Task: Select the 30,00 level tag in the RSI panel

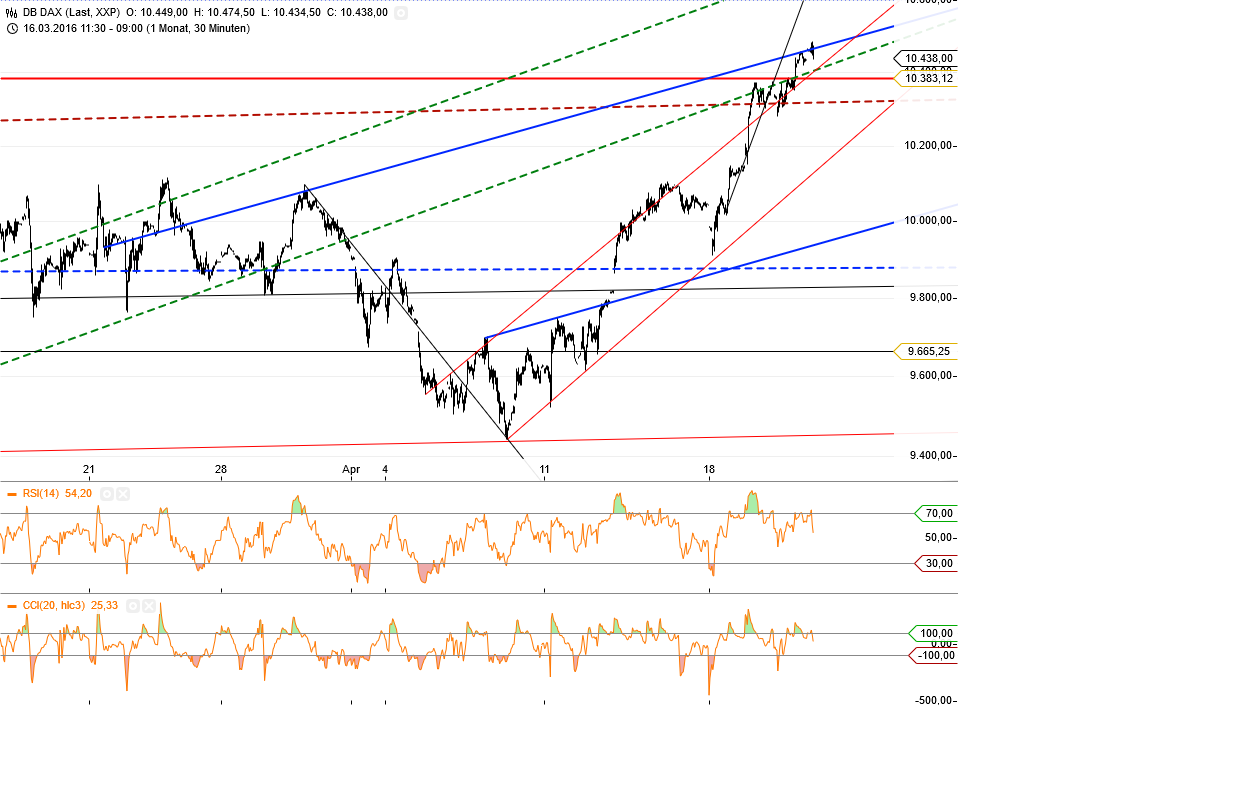Action: [x=938, y=564]
